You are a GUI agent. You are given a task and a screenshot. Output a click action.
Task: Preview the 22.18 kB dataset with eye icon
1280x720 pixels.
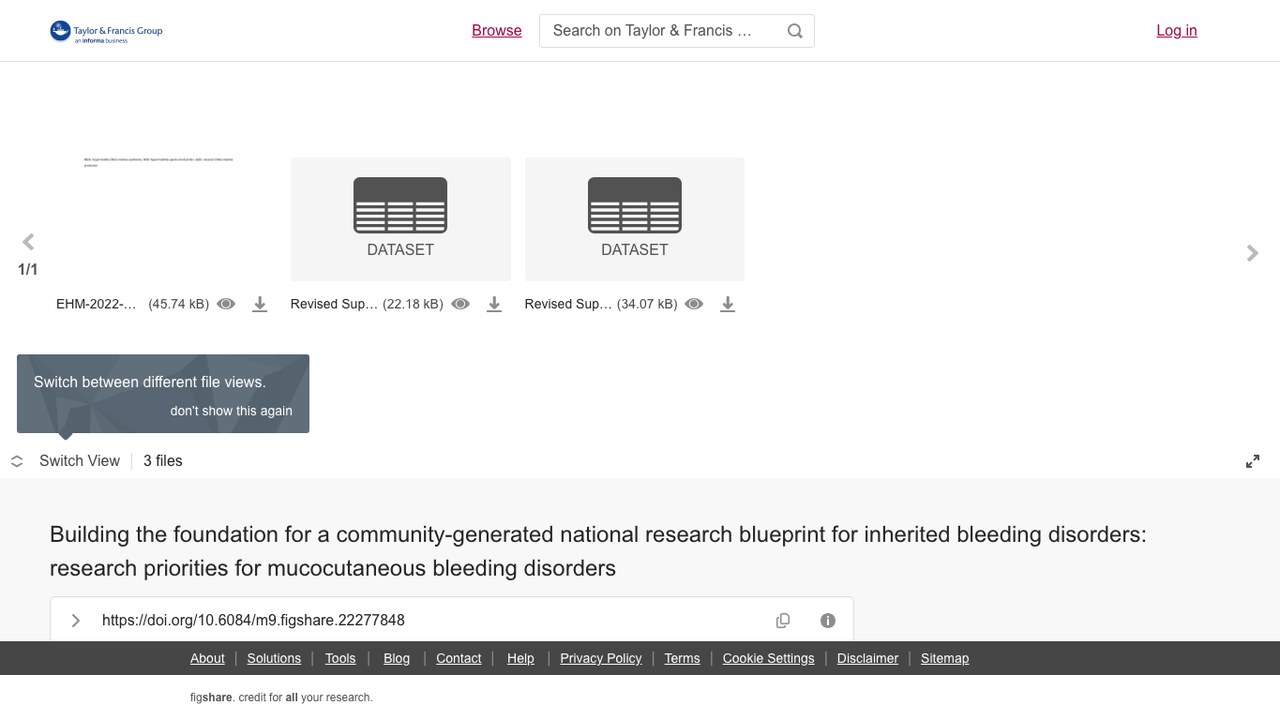pyautogui.click(x=461, y=304)
